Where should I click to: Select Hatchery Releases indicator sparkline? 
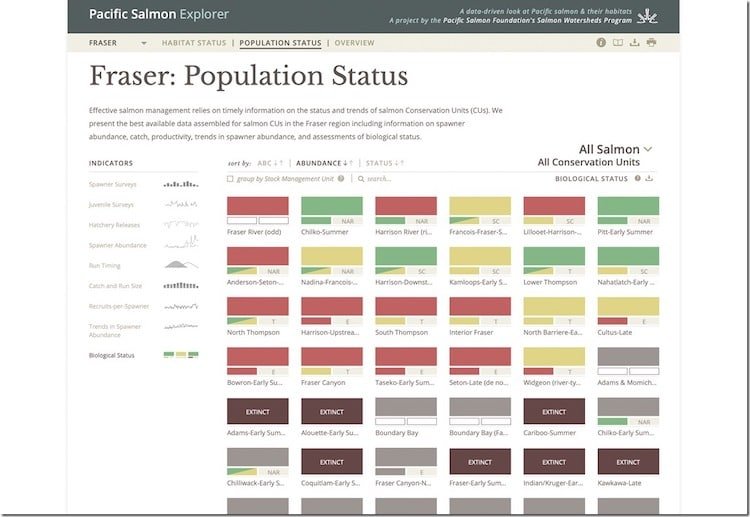coord(181,224)
